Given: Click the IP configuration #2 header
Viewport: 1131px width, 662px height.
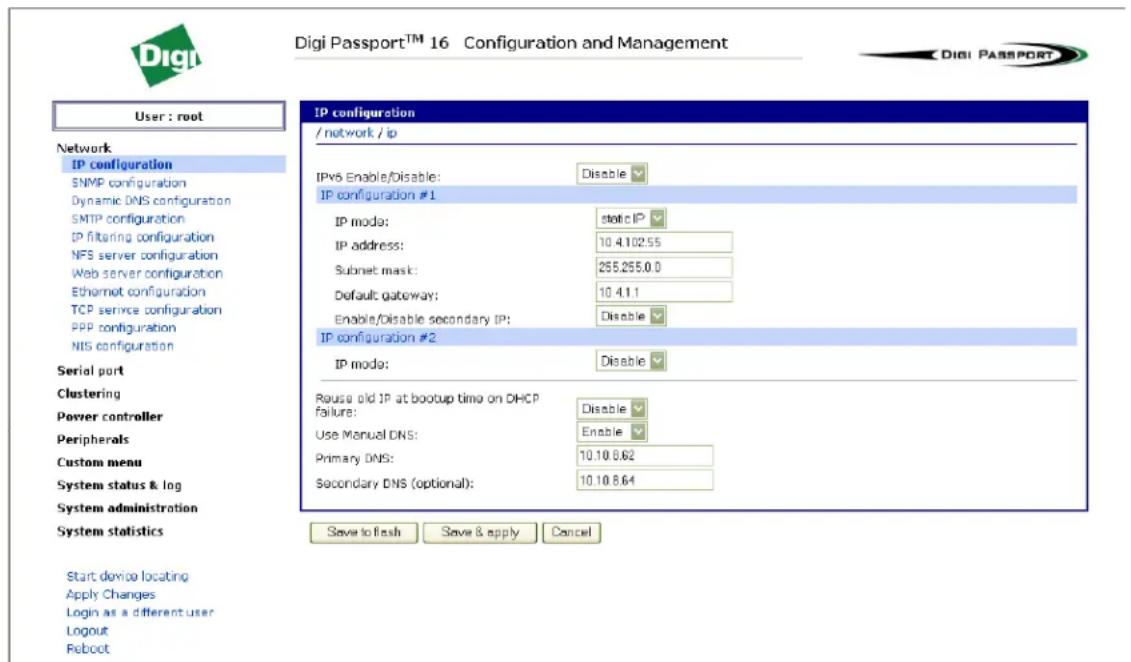Looking at the screenshot, I should click(x=696, y=337).
